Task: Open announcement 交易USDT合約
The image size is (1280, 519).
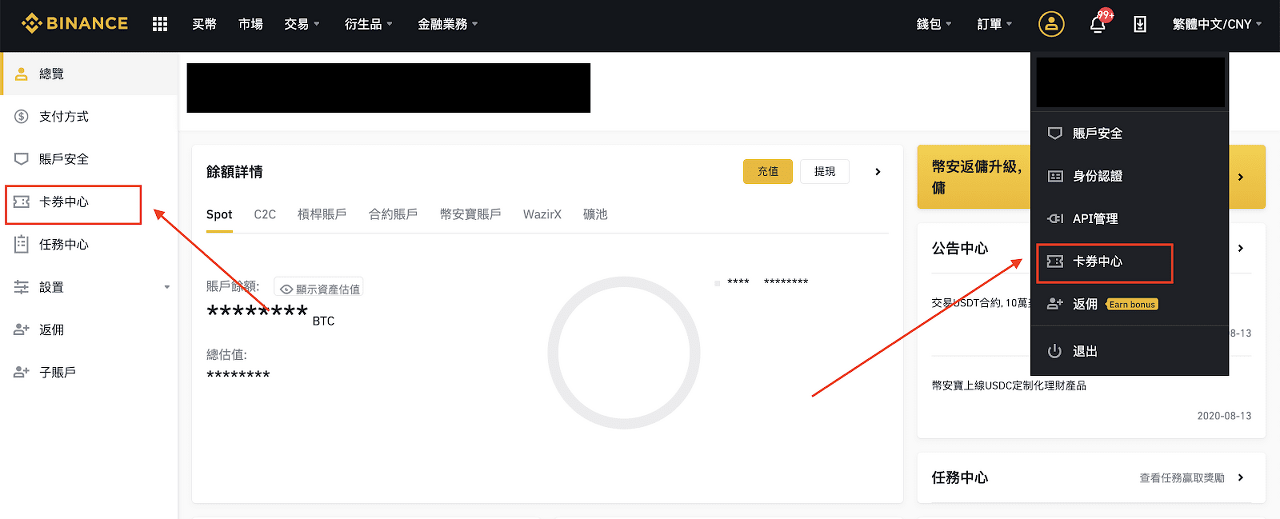Action: (x=980, y=302)
